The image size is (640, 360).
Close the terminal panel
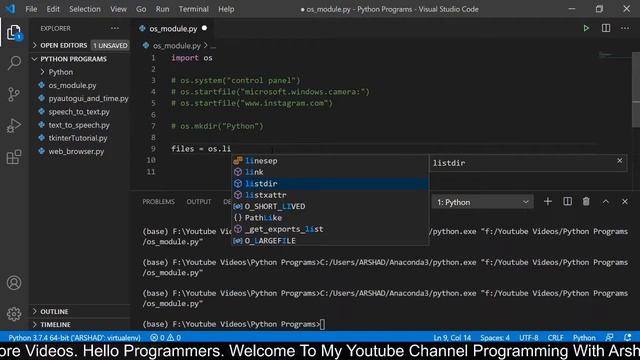pos(625,202)
